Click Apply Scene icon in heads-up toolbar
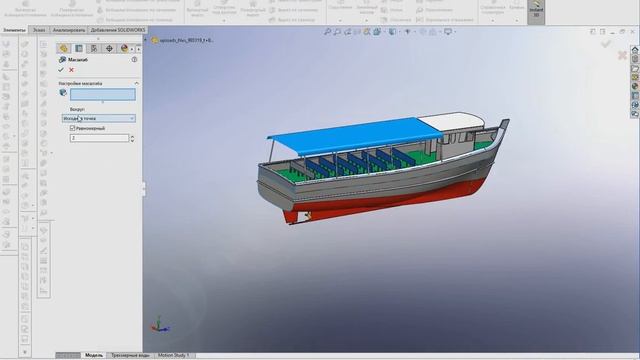This screenshot has width=640, height=360. [x=433, y=31]
